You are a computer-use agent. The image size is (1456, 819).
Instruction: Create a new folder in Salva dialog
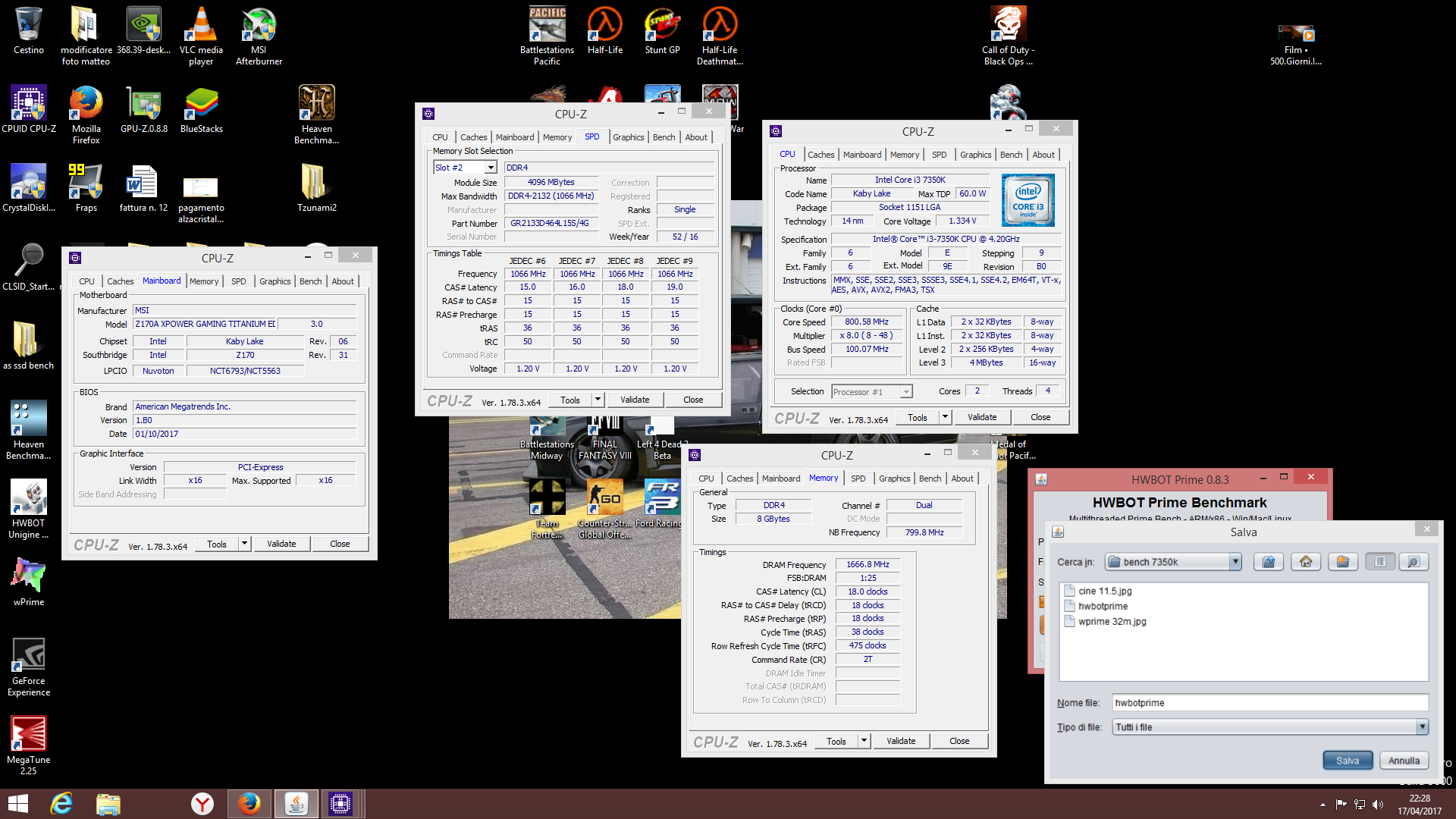pyautogui.click(x=1343, y=562)
